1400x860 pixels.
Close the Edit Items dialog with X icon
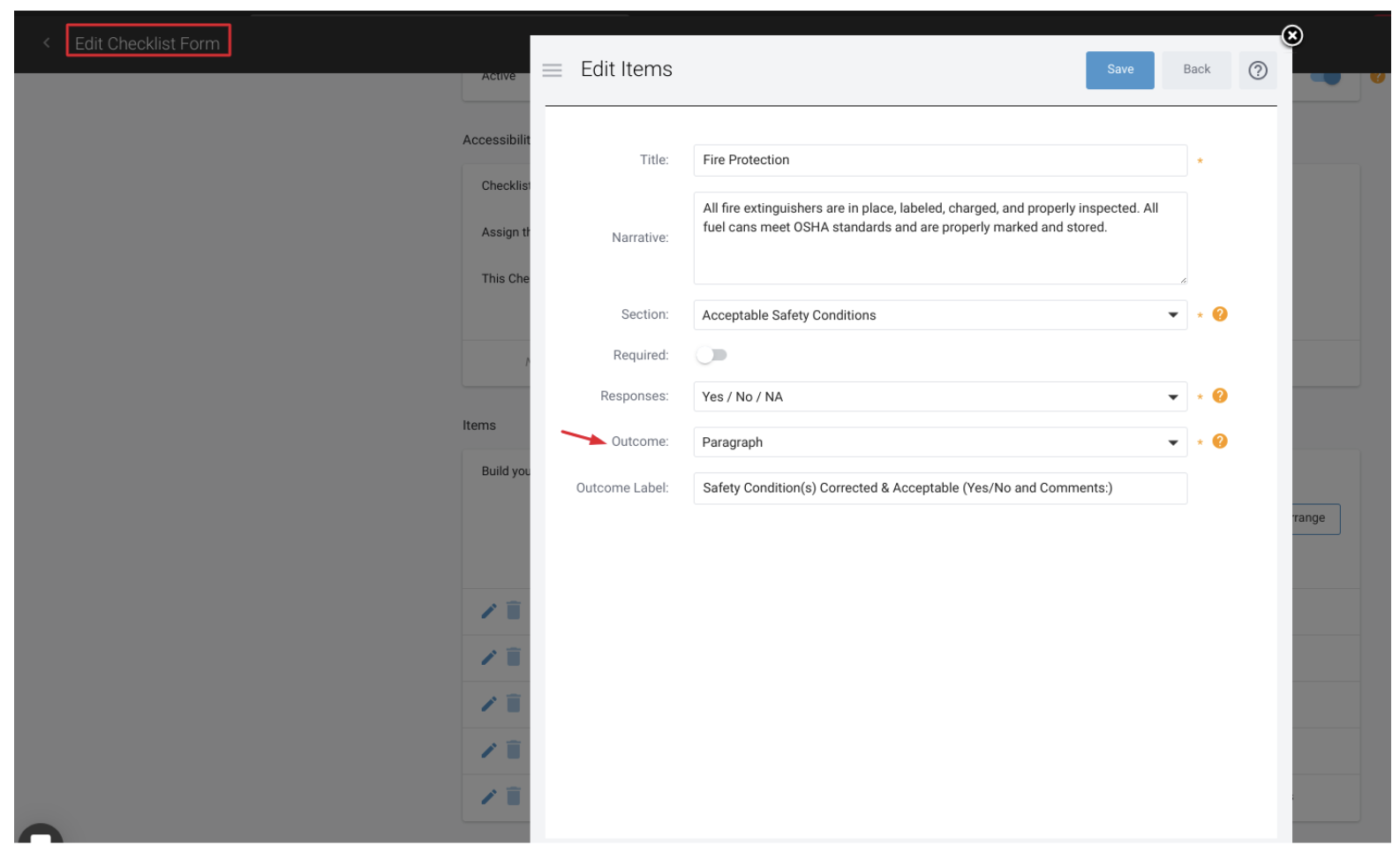[1291, 35]
